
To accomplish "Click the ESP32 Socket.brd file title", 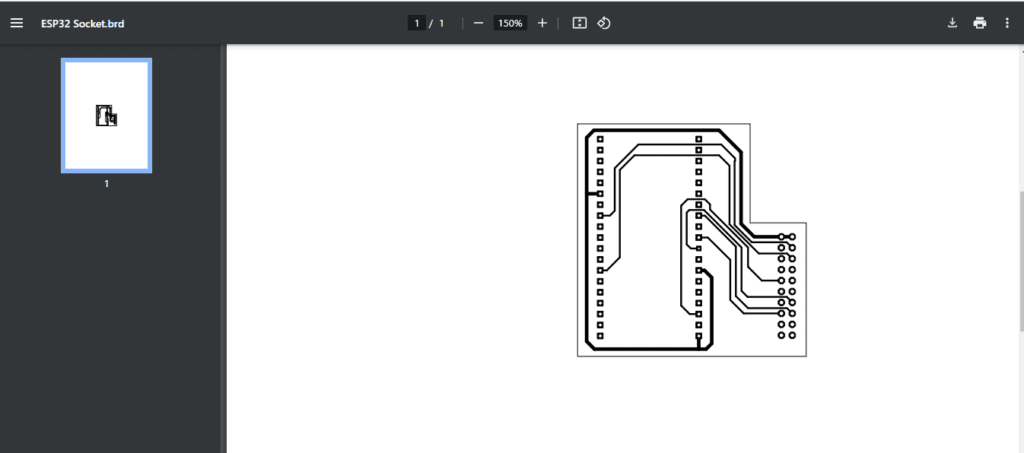I will pos(83,23).
